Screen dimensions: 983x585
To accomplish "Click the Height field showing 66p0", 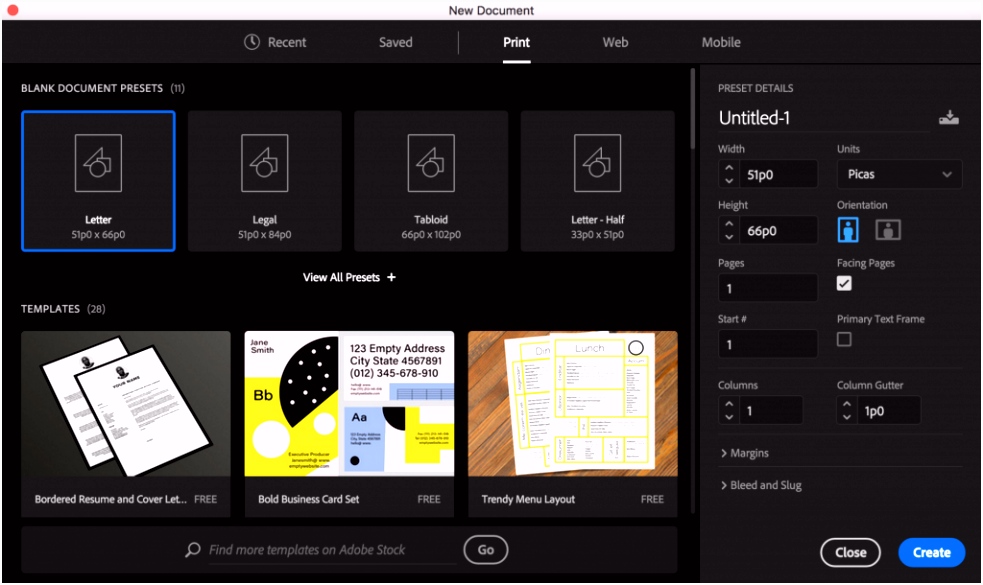I will coord(779,230).
